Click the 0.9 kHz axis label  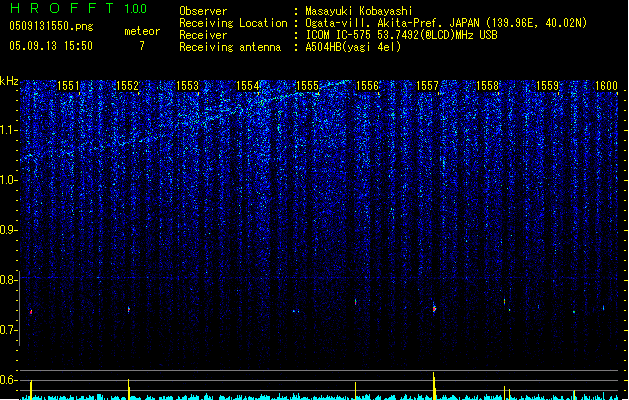(8, 230)
